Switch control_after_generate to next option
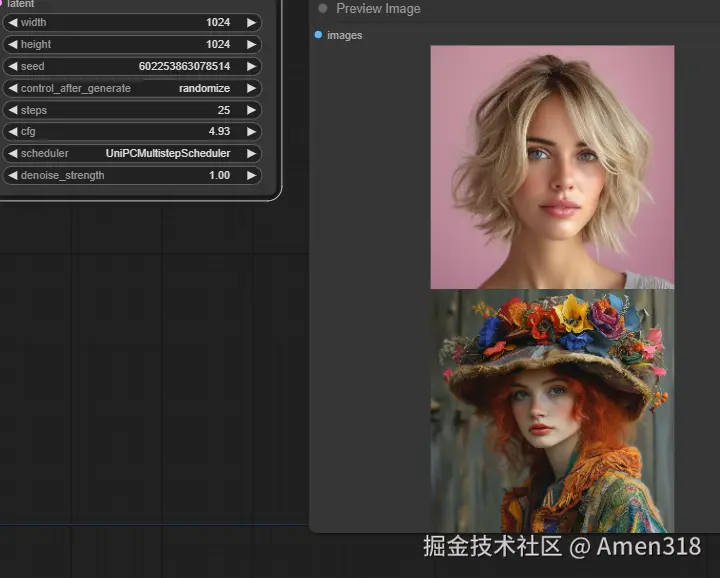The width and height of the screenshot is (720, 578). [251, 88]
